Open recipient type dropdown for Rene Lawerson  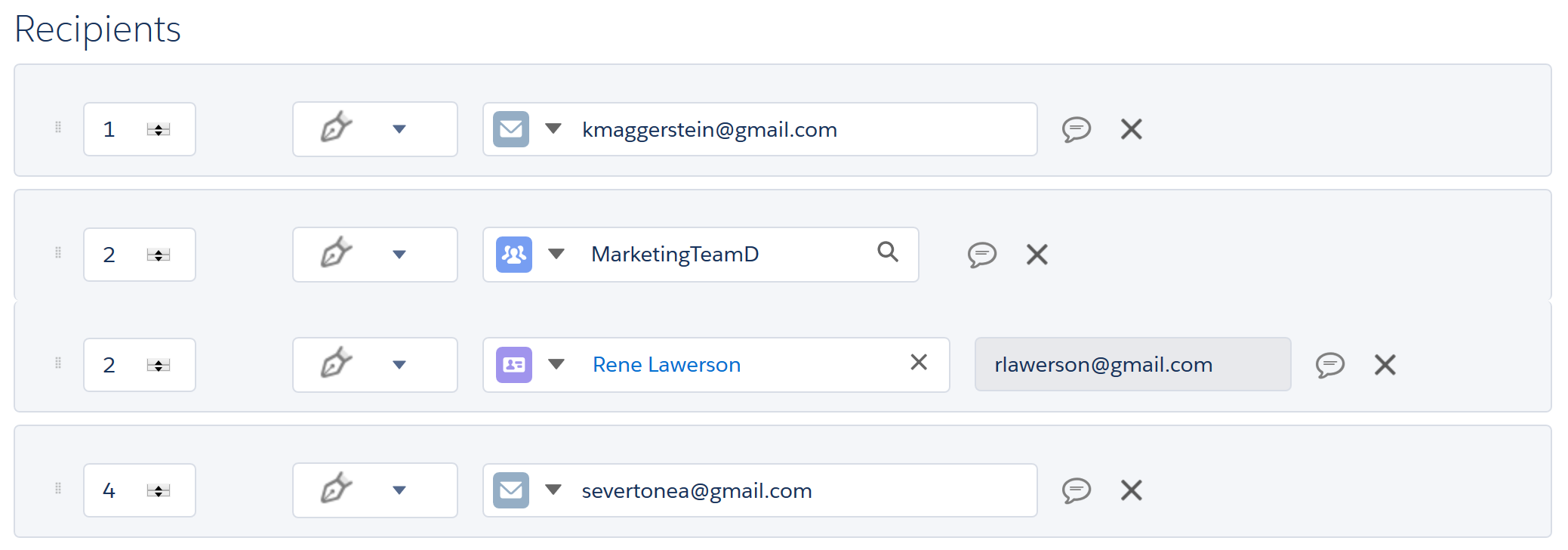(556, 364)
